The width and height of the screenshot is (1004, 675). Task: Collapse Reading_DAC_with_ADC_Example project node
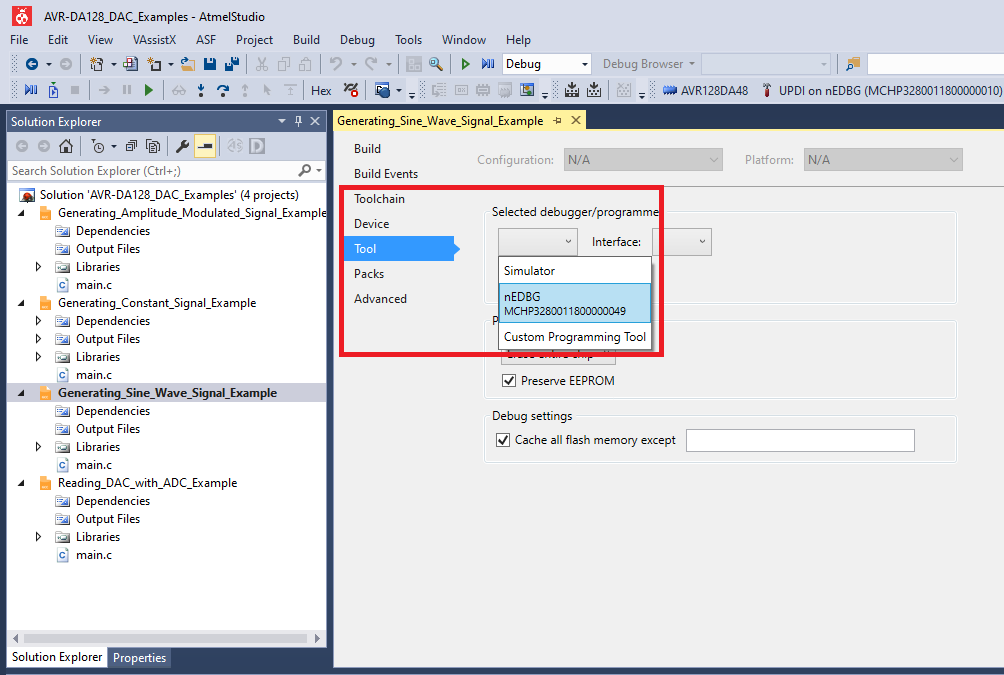(x=21, y=483)
